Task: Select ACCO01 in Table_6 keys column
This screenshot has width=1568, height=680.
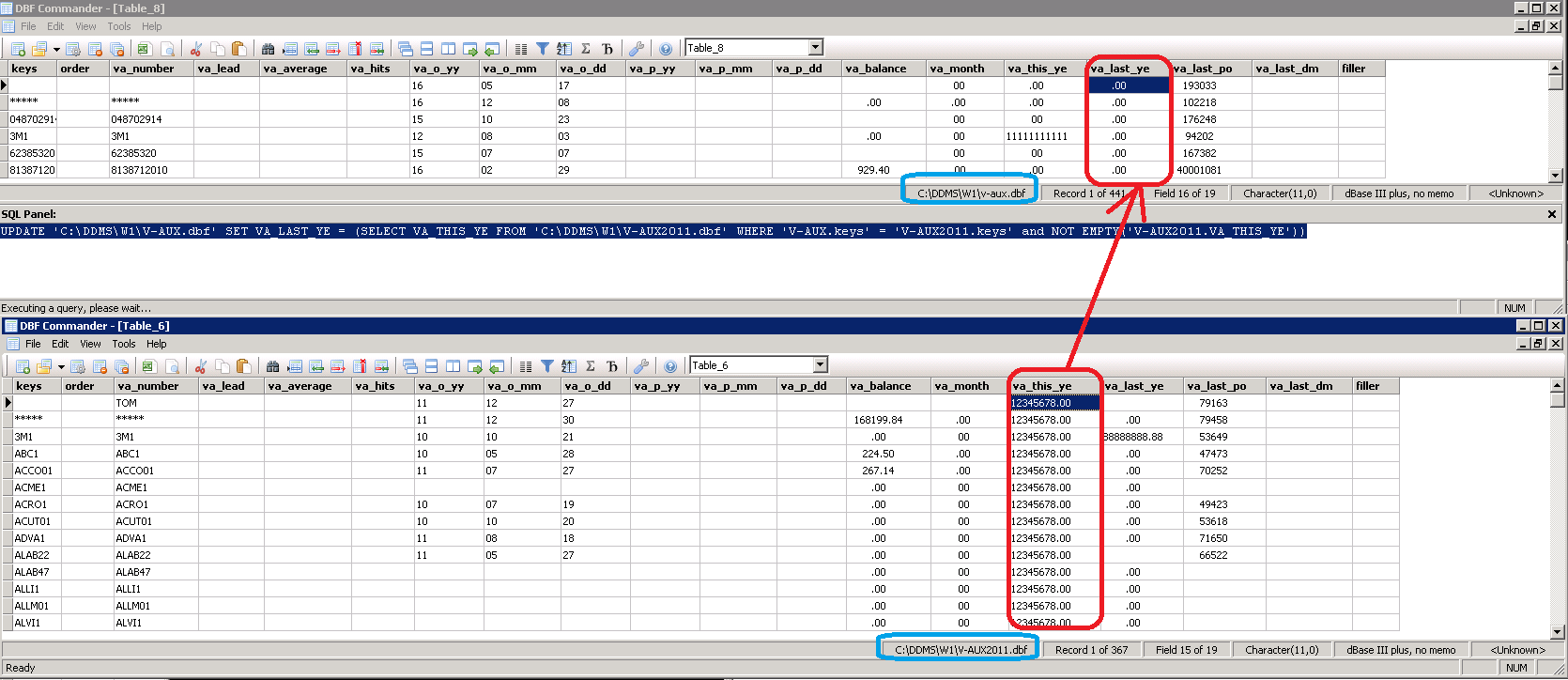Action: 38,471
